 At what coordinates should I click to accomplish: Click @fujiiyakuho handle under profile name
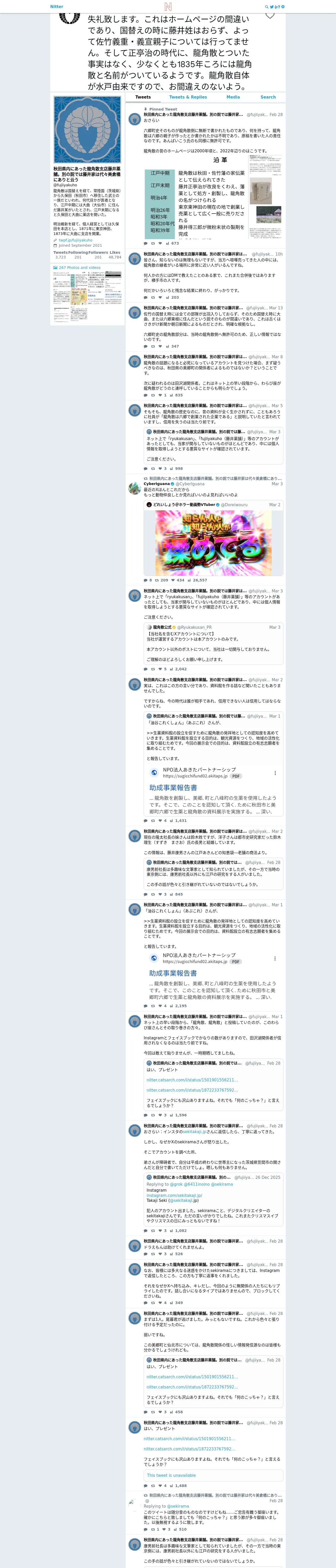click(65, 185)
